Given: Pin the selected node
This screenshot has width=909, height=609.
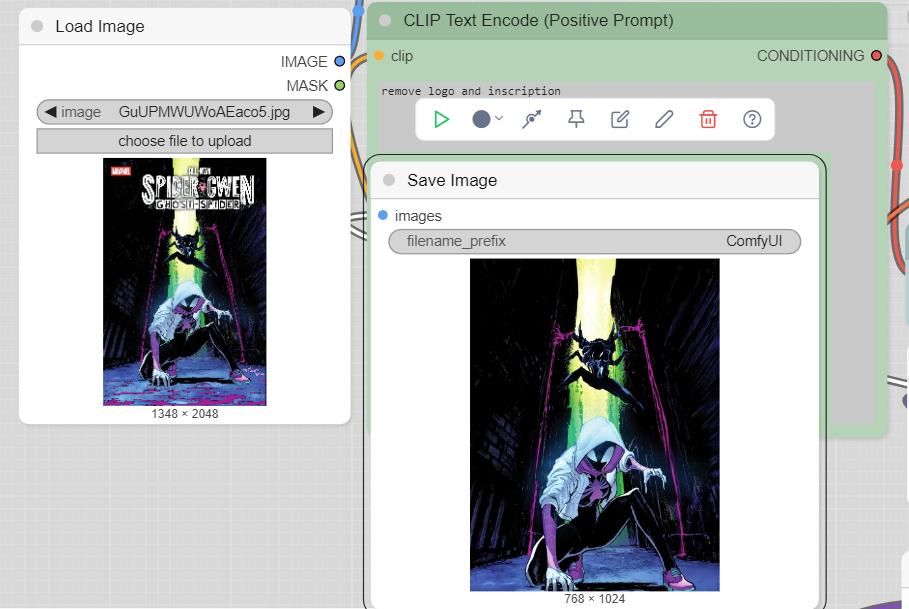Looking at the screenshot, I should (x=576, y=119).
